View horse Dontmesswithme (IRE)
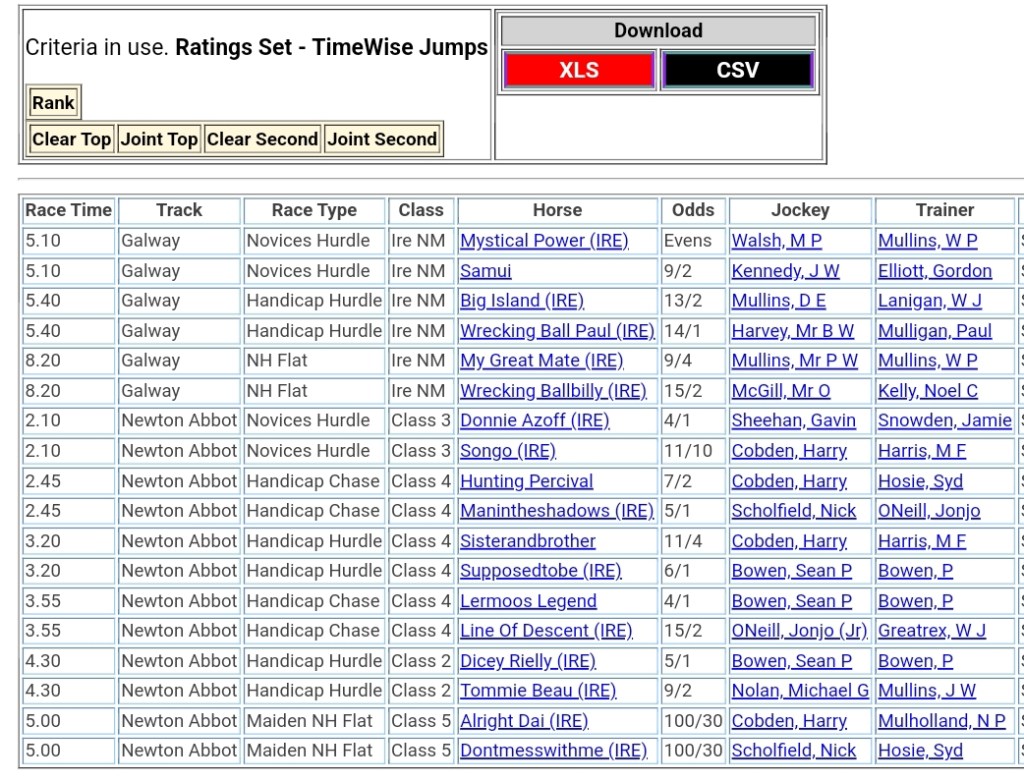Viewport: 1024px width, 782px height. 553,751
